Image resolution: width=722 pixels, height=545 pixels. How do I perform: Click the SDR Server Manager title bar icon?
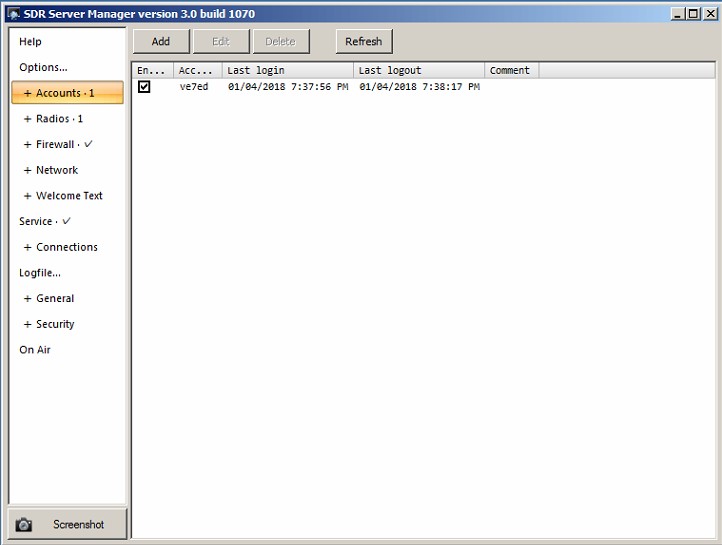(x=14, y=14)
